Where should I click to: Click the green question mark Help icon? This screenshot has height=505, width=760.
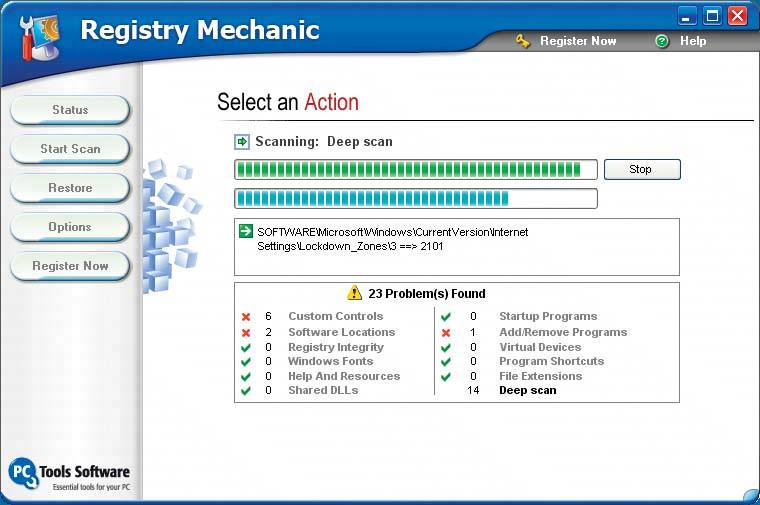[x=662, y=41]
